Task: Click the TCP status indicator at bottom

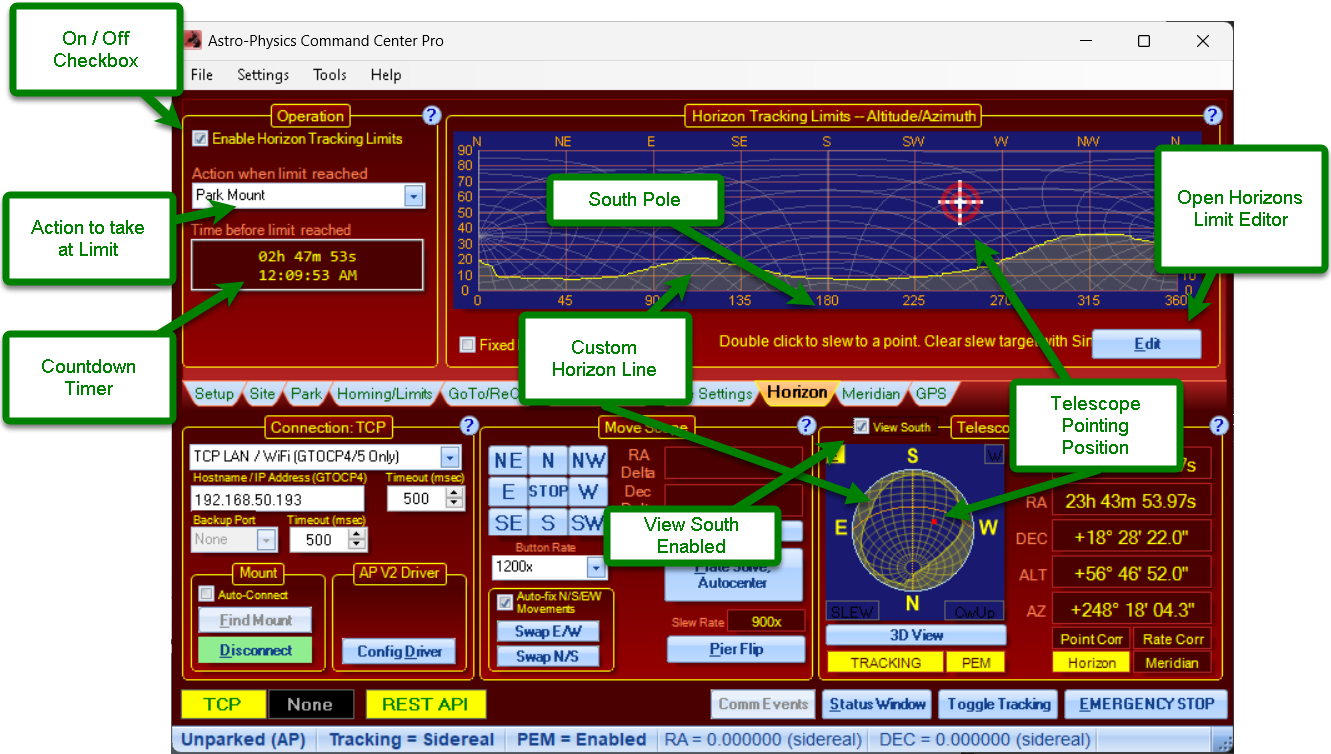Action: pos(222,704)
